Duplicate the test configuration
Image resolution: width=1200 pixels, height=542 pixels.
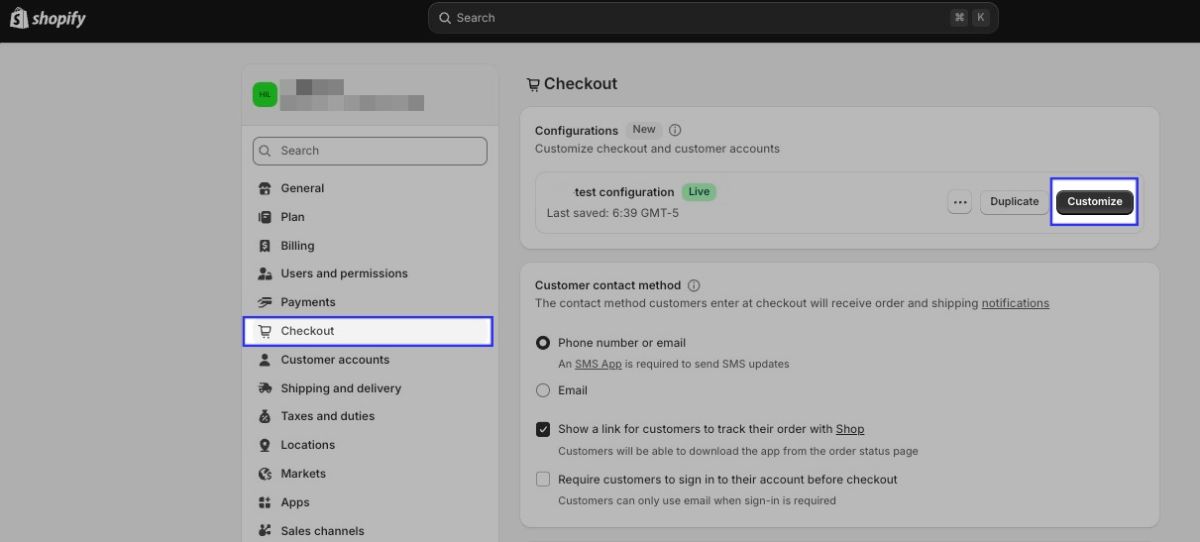pyautogui.click(x=1014, y=202)
